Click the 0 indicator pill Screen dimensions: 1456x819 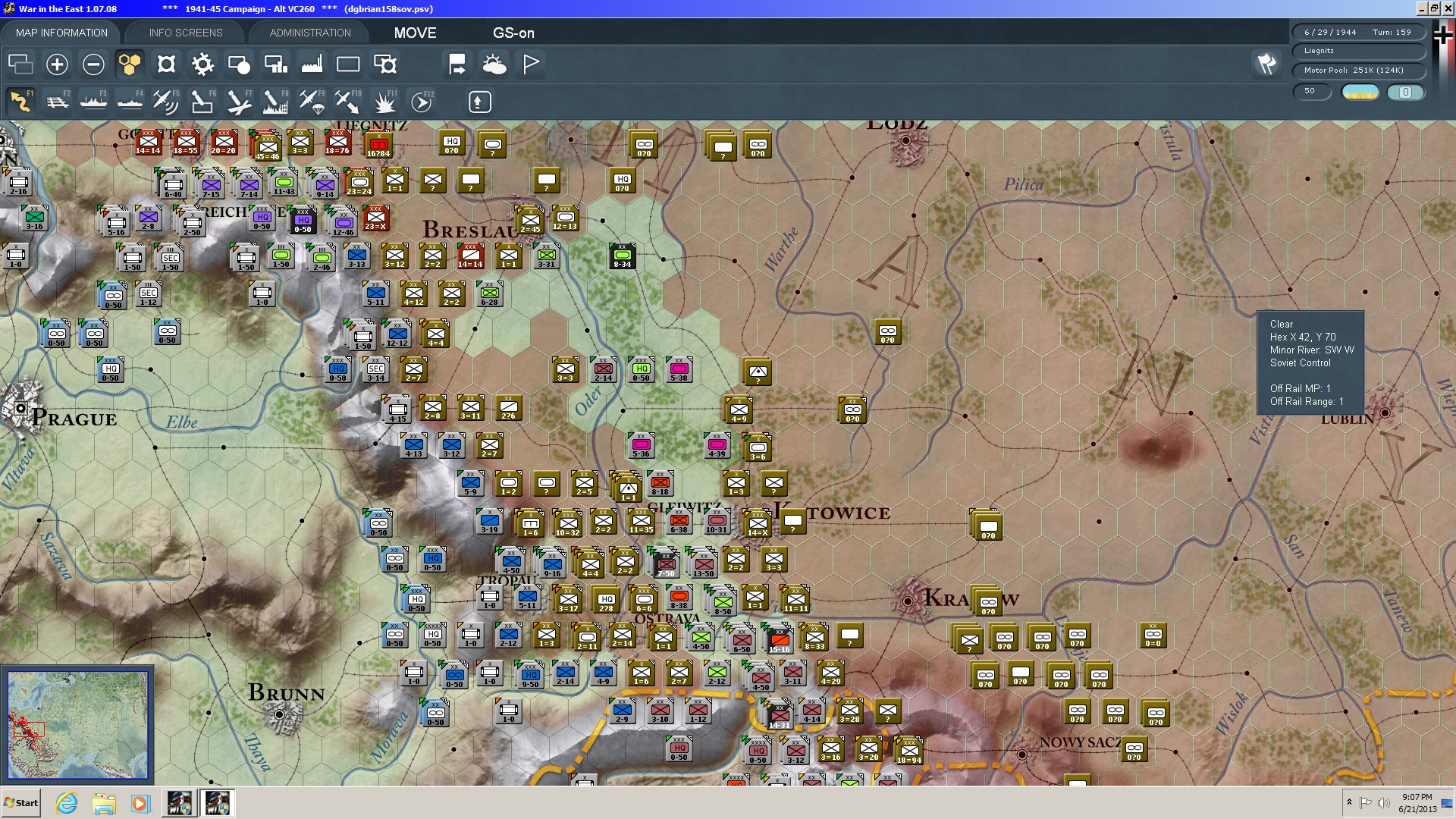point(1405,92)
